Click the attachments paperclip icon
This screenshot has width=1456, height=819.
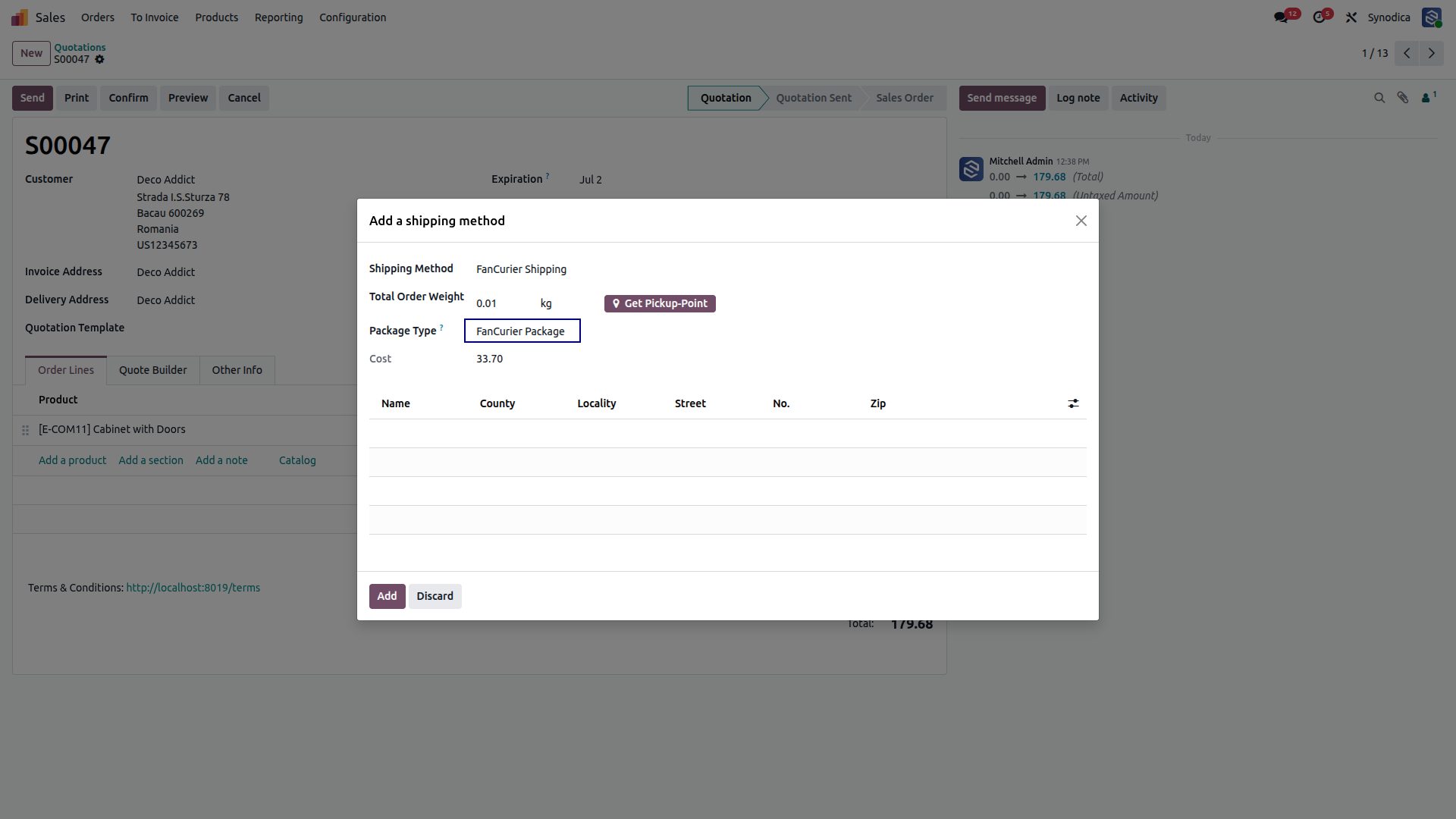1403,98
